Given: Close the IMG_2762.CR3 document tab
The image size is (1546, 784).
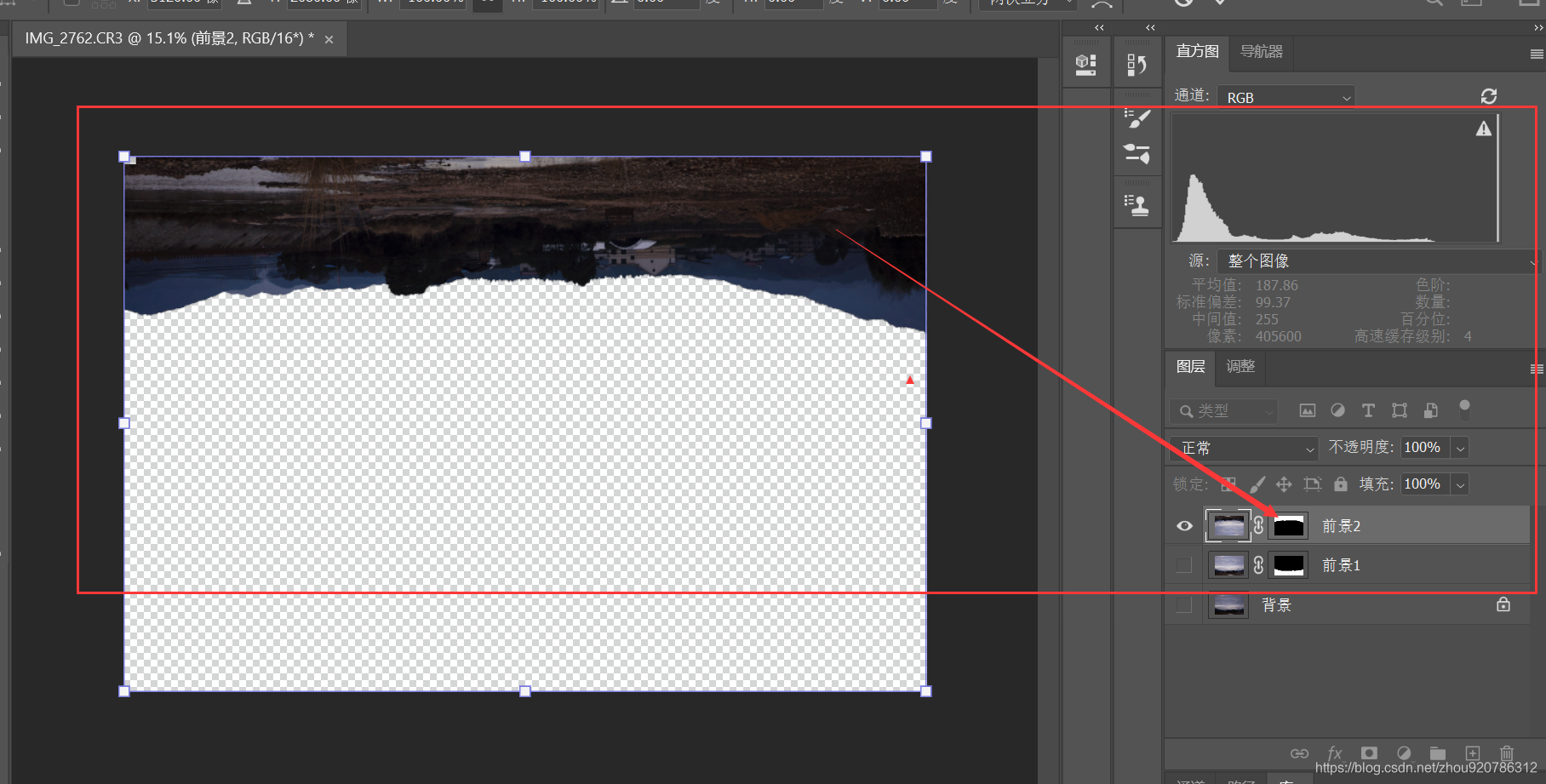Looking at the screenshot, I should tap(329, 39).
